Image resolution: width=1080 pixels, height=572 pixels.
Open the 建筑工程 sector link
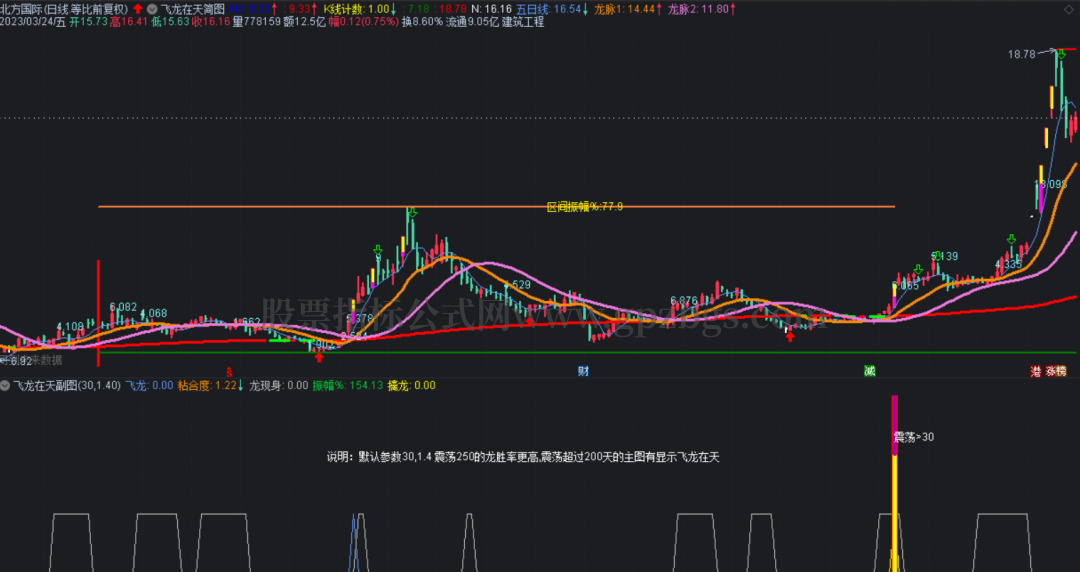pos(523,22)
